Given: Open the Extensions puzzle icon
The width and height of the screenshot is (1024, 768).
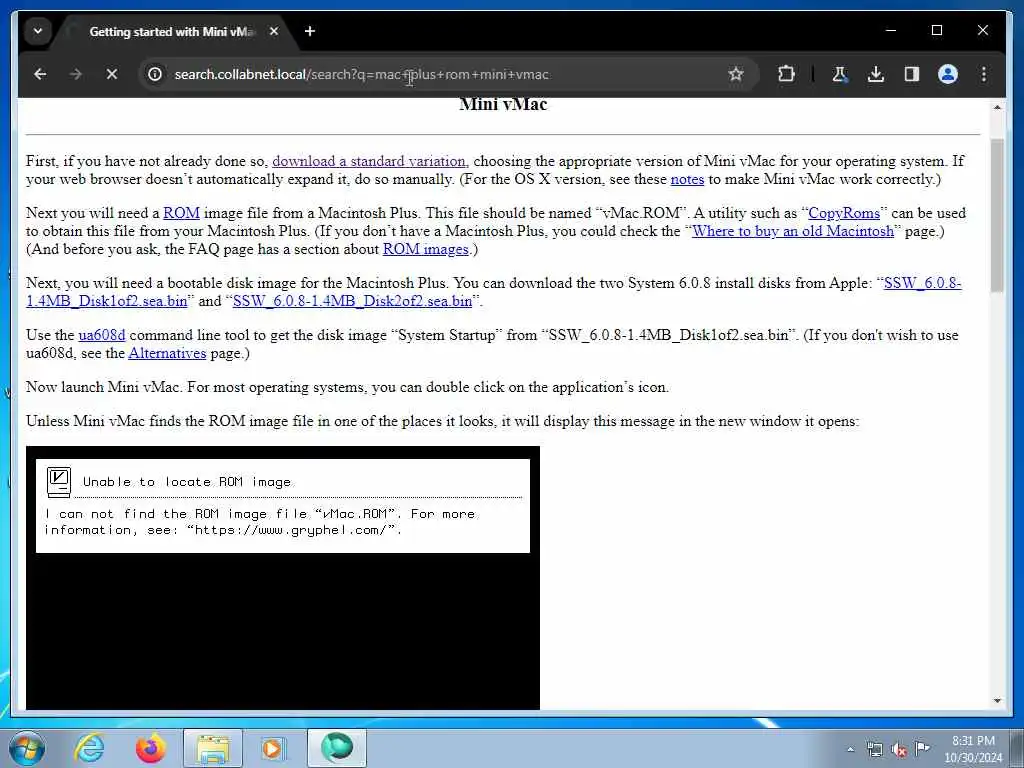Looking at the screenshot, I should tap(786, 74).
